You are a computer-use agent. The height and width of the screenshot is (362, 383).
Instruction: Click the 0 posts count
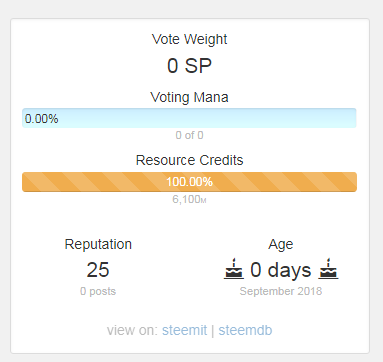(x=98, y=291)
